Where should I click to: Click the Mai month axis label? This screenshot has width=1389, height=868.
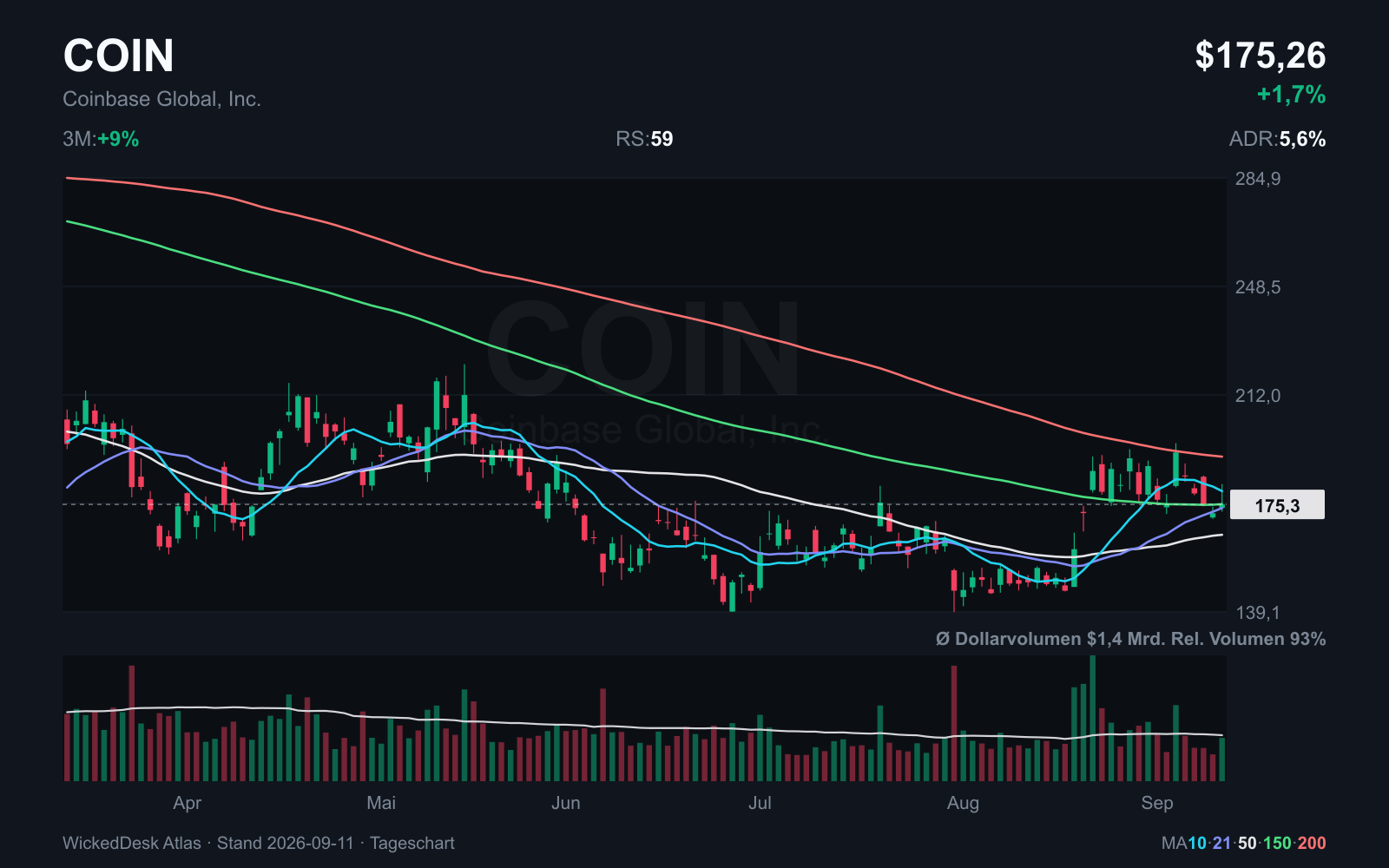(x=381, y=803)
